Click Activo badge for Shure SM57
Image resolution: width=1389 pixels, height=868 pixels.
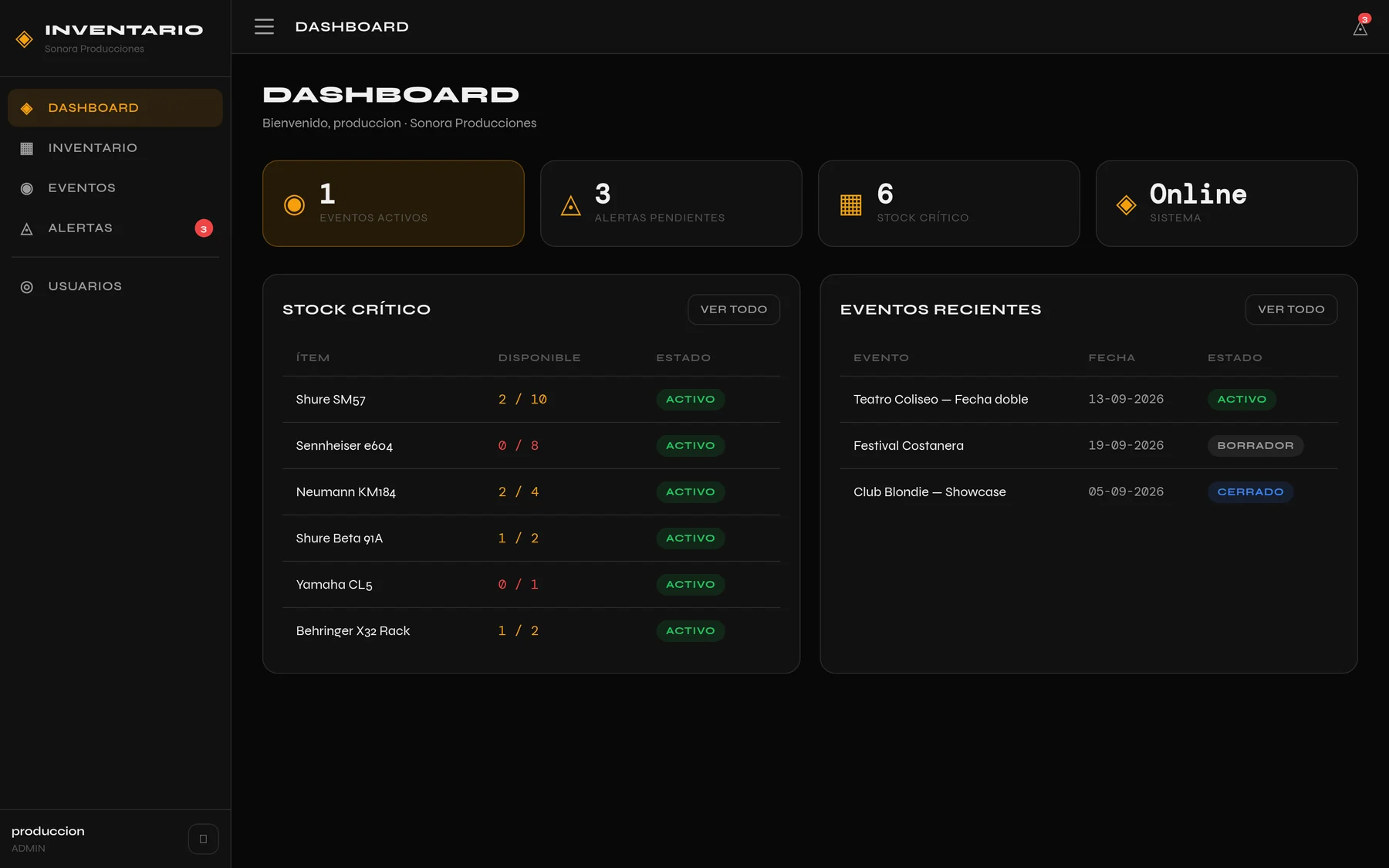(691, 400)
